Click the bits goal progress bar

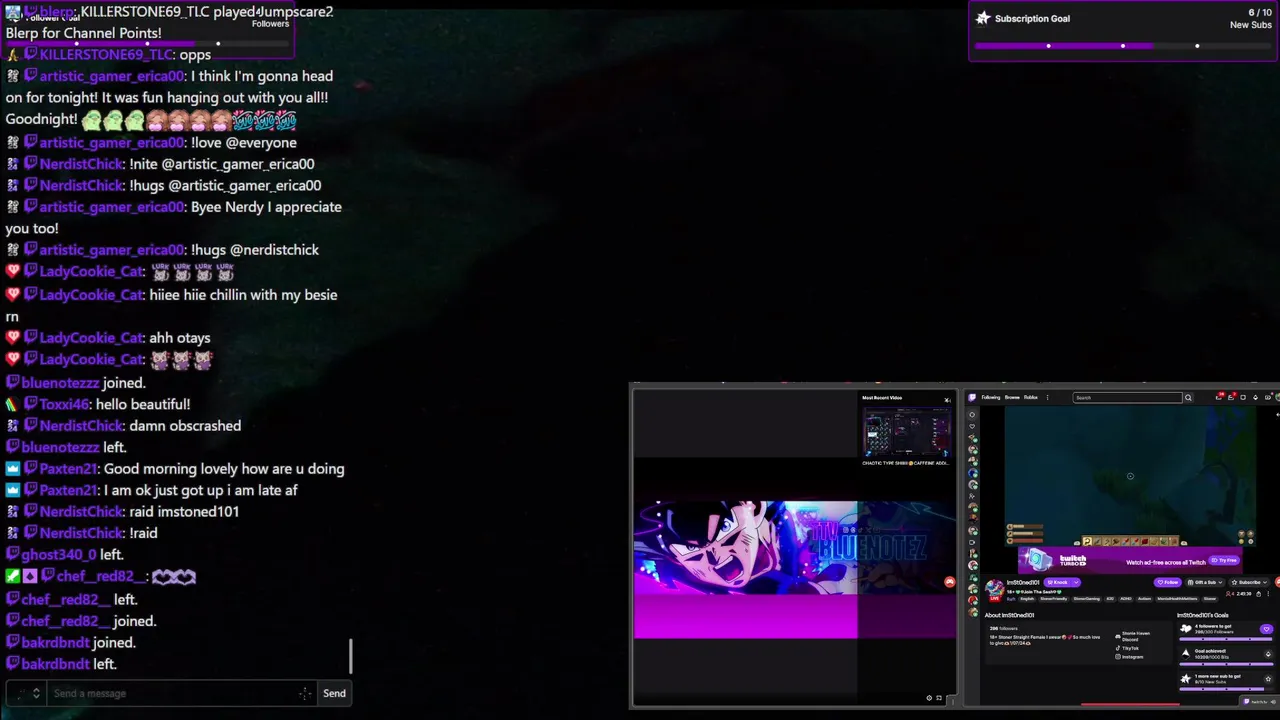click(1226, 664)
